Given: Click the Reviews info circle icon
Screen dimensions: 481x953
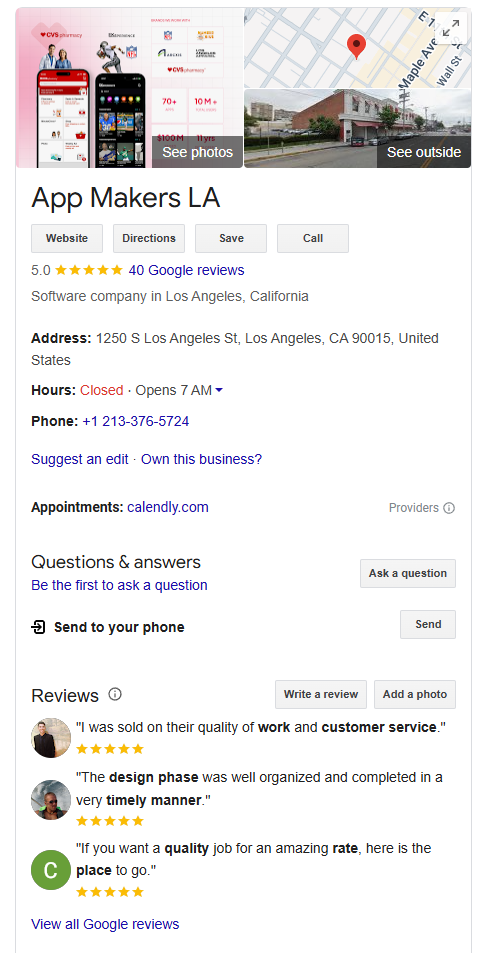Looking at the screenshot, I should click(x=115, y=694).
